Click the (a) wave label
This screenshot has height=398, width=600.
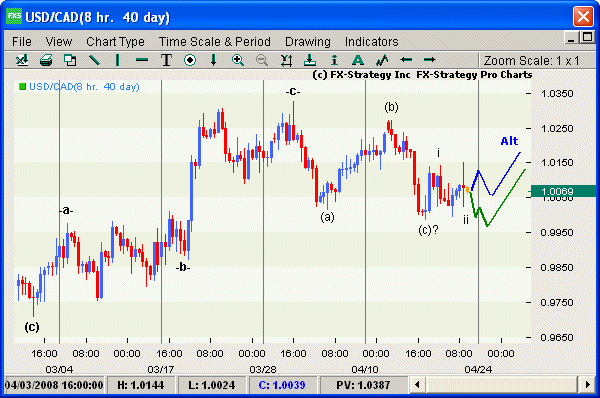click(327, 217)
